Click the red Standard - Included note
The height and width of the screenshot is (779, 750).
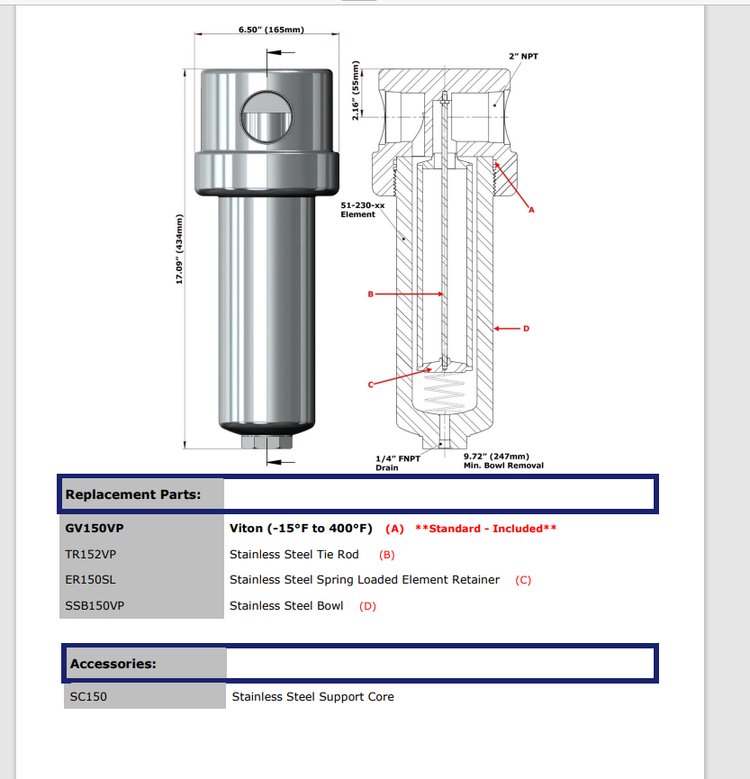coord(485,528)
